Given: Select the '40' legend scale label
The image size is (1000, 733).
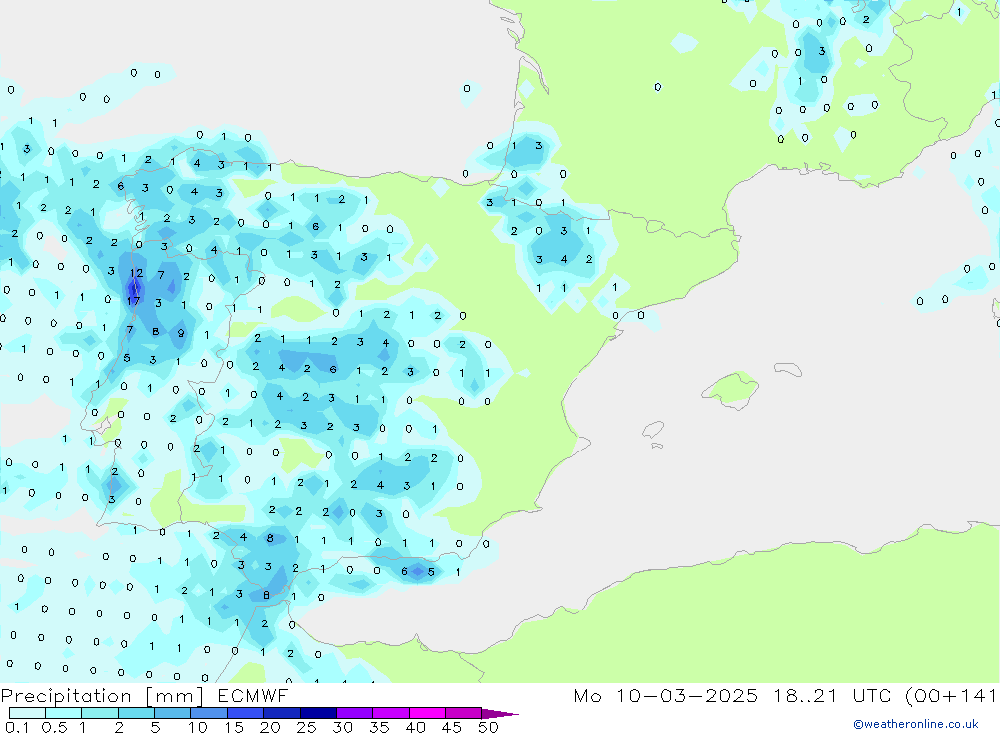Looking at the screenshot, I should pyautogui.click(x=415, y=727).
